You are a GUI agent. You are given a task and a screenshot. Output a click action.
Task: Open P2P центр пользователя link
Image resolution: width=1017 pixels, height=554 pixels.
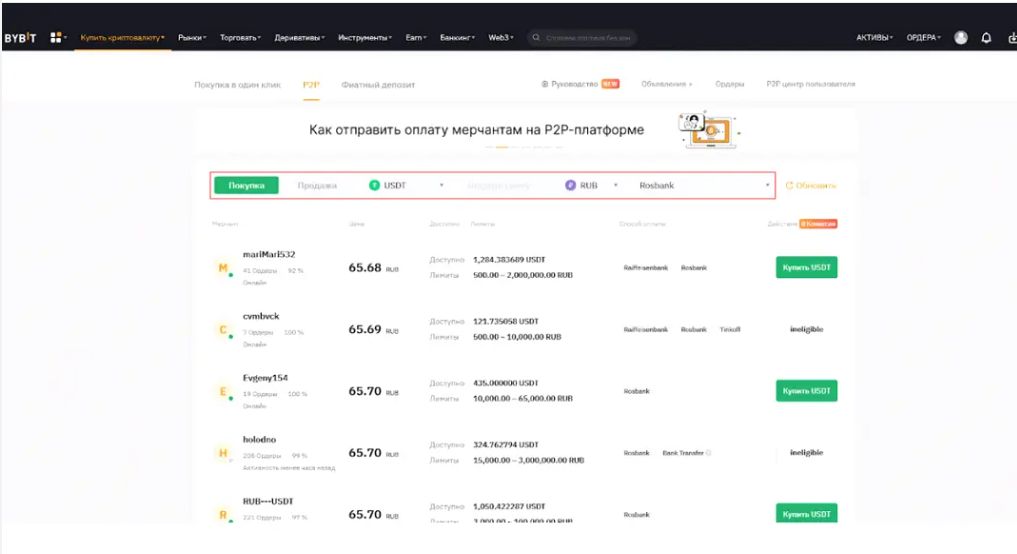tap(811, 84)
